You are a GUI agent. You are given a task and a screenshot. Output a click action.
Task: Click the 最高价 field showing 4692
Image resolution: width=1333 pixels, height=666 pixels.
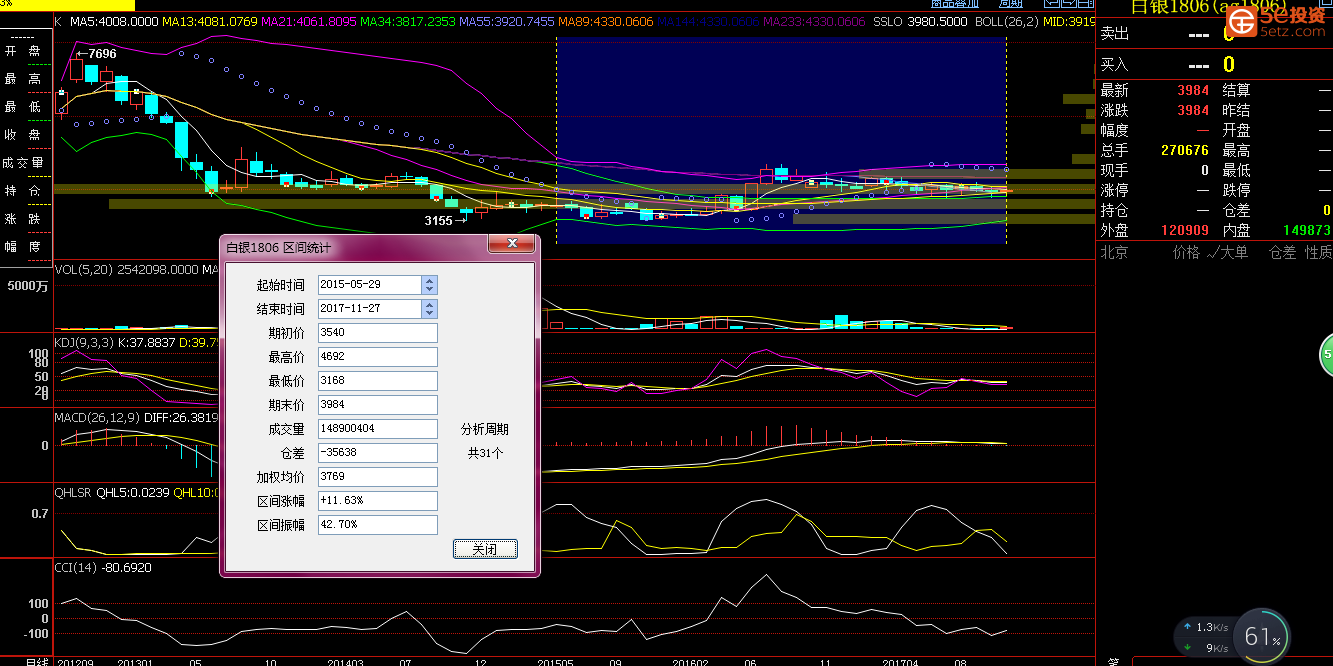(x=378, y=357)
